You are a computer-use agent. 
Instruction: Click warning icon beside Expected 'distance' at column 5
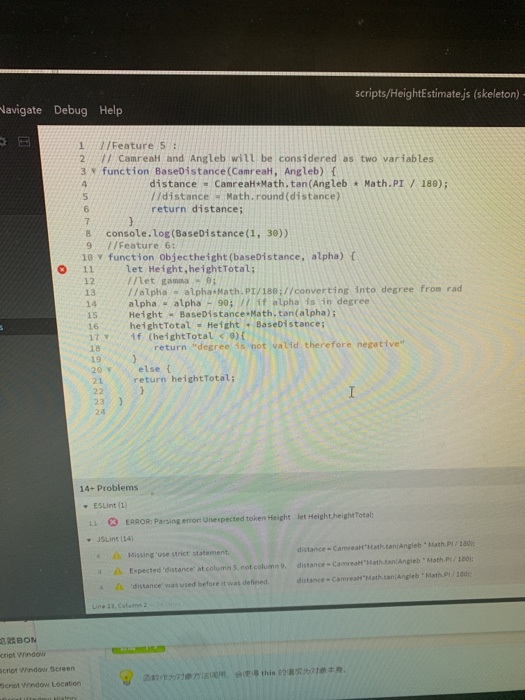point(118,571)
